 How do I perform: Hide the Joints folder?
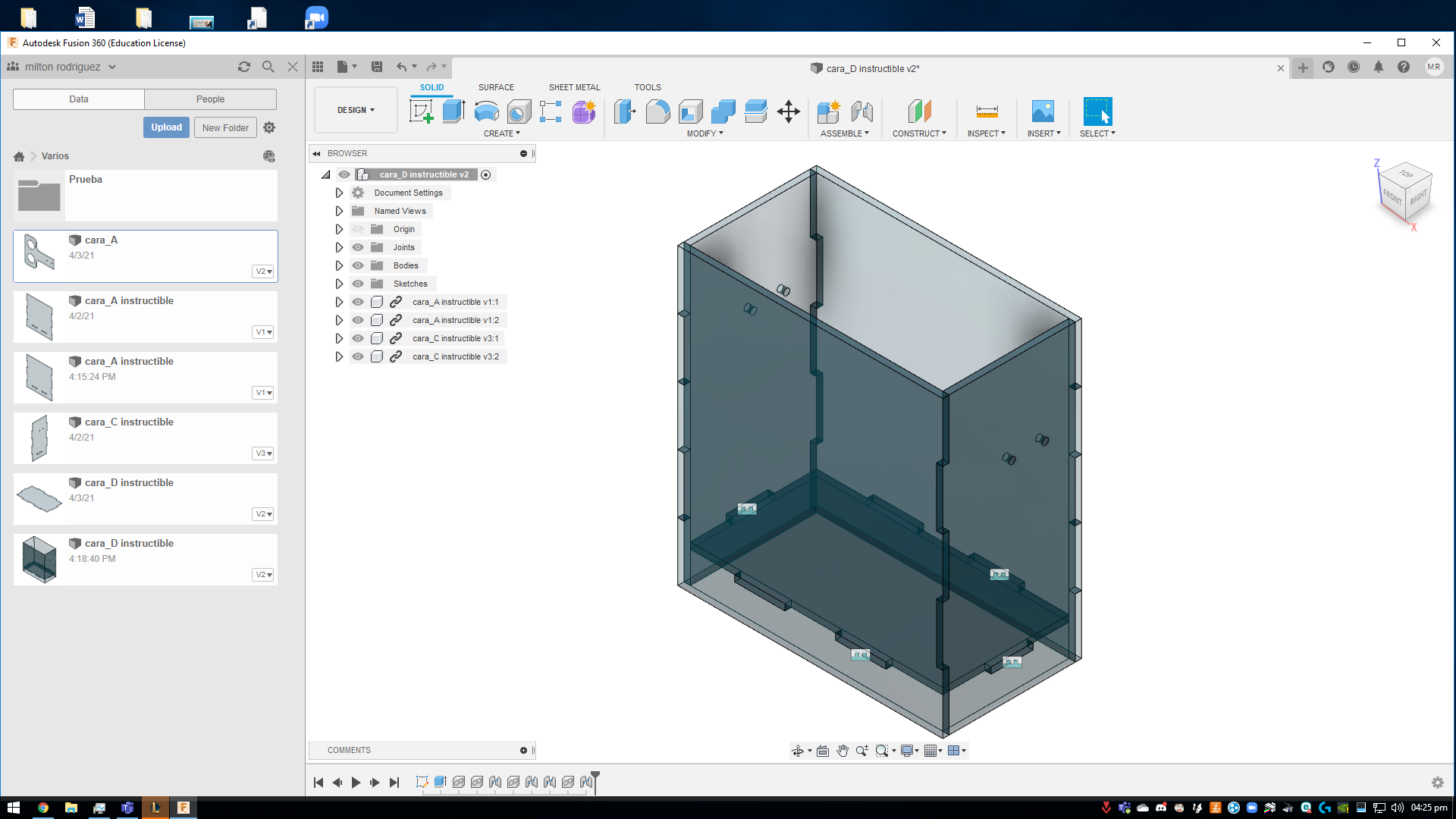[358, 247]
